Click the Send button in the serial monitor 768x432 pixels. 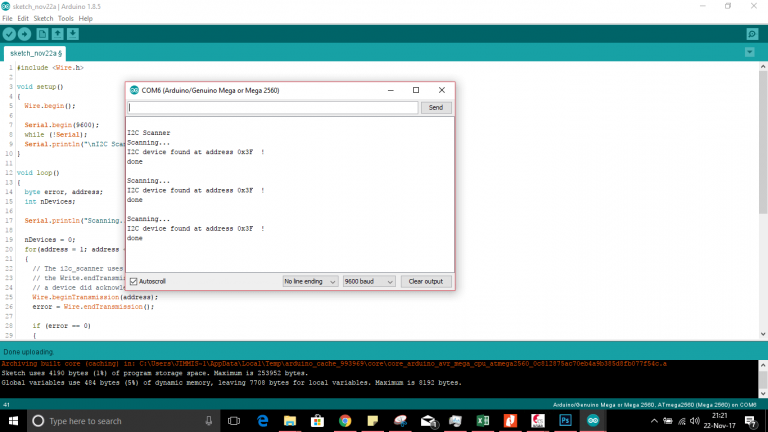(x=435, y=107)
